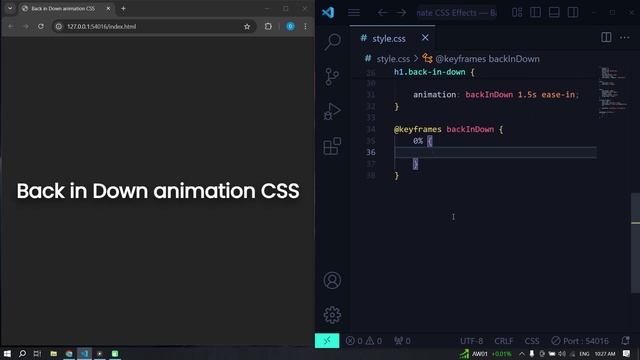Split the editor to the right
This screenshot has width=640, height=360.
[x=606, y=38]
